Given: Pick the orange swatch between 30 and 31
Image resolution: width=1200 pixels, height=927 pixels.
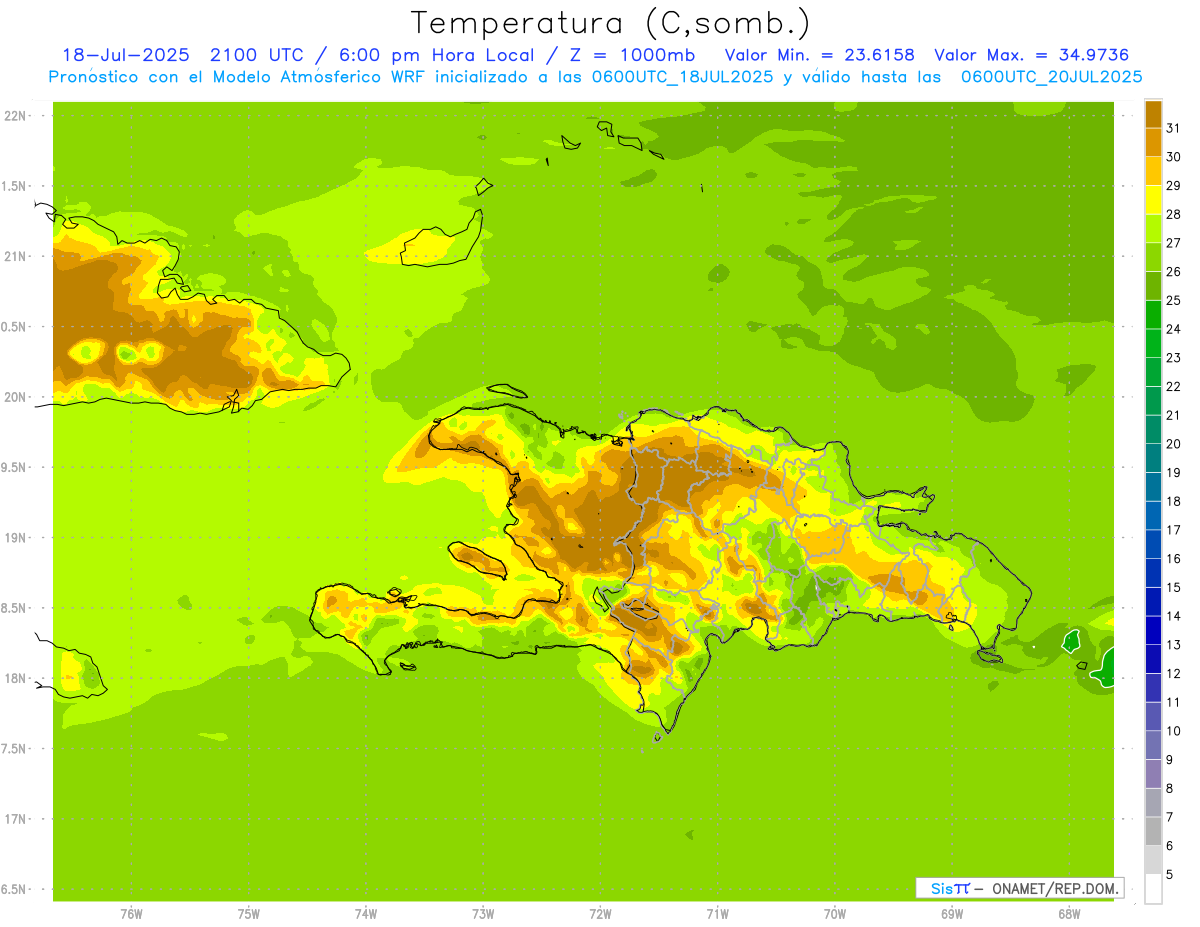Looking at the screenshot, I should pos(1153,143).
